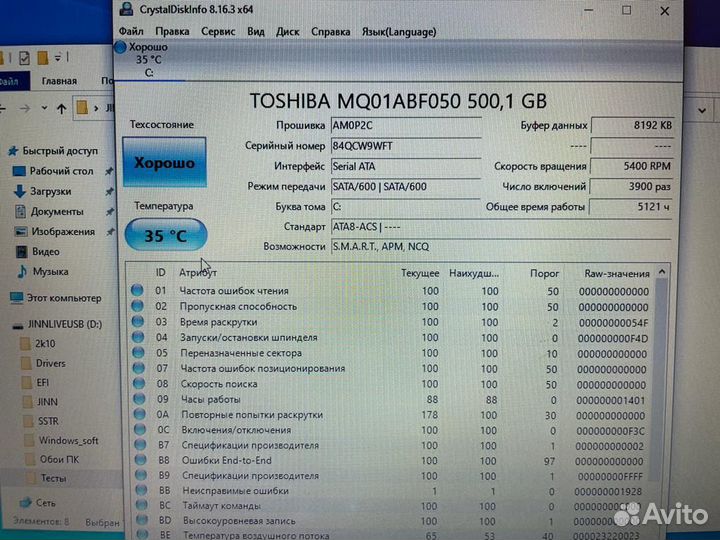The height and width of the screenshot is (540, 720).
Task: Click the Up arrow in Explorer navigation
Action: tap(62, 108)
